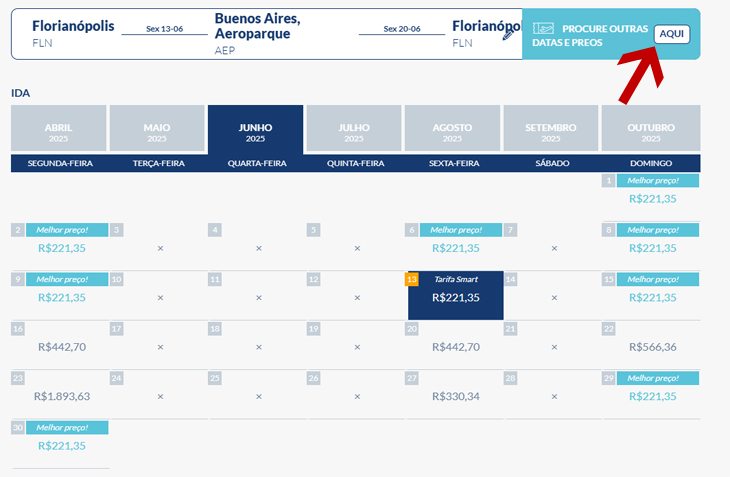
Task: Click the Sex 20-06 return date
Action: click(x=402, y=29)
